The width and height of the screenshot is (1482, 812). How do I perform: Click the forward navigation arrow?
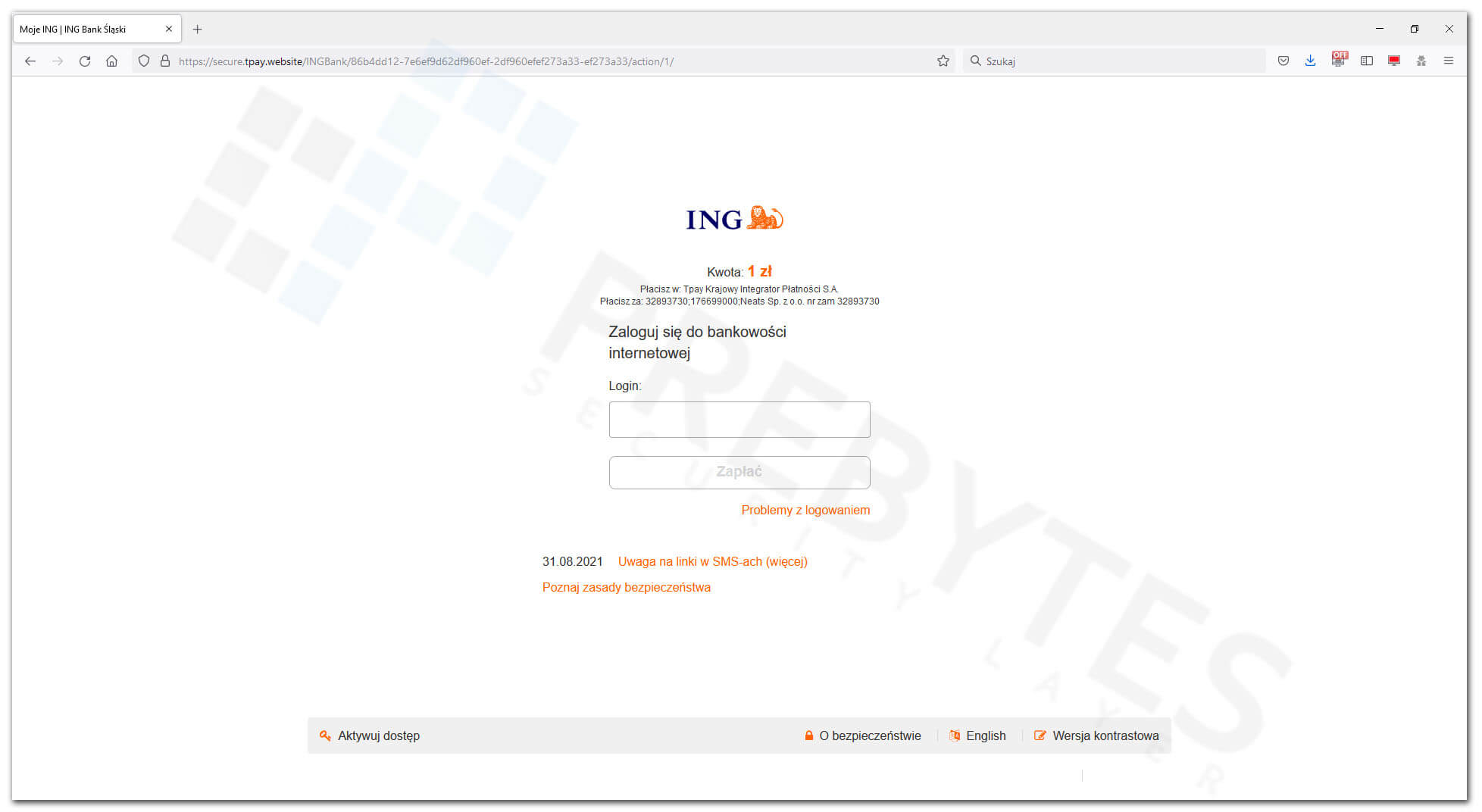[x=58, y=61]
